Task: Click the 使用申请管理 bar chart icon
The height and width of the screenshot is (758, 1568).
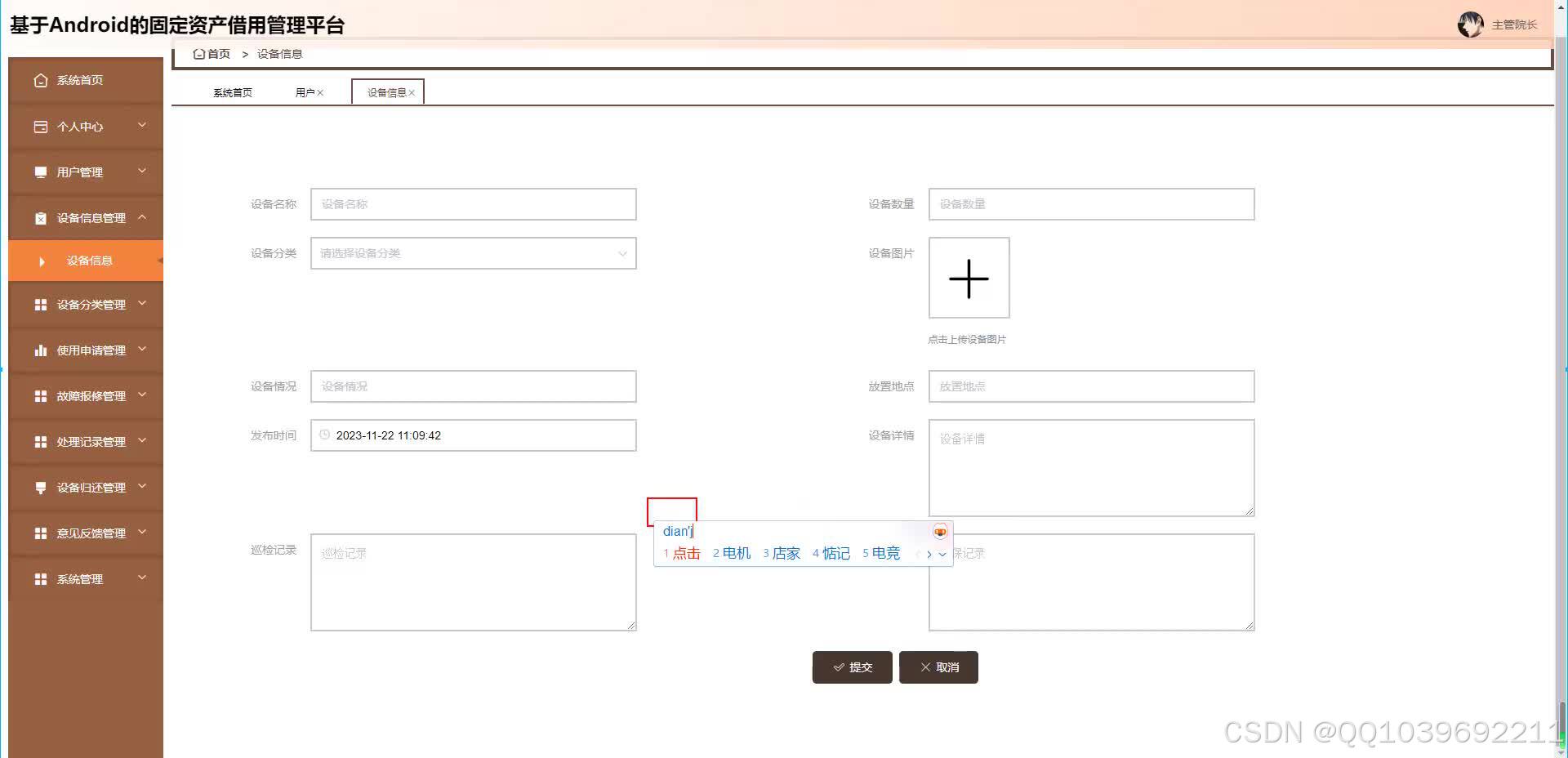Action: (40, 350)
